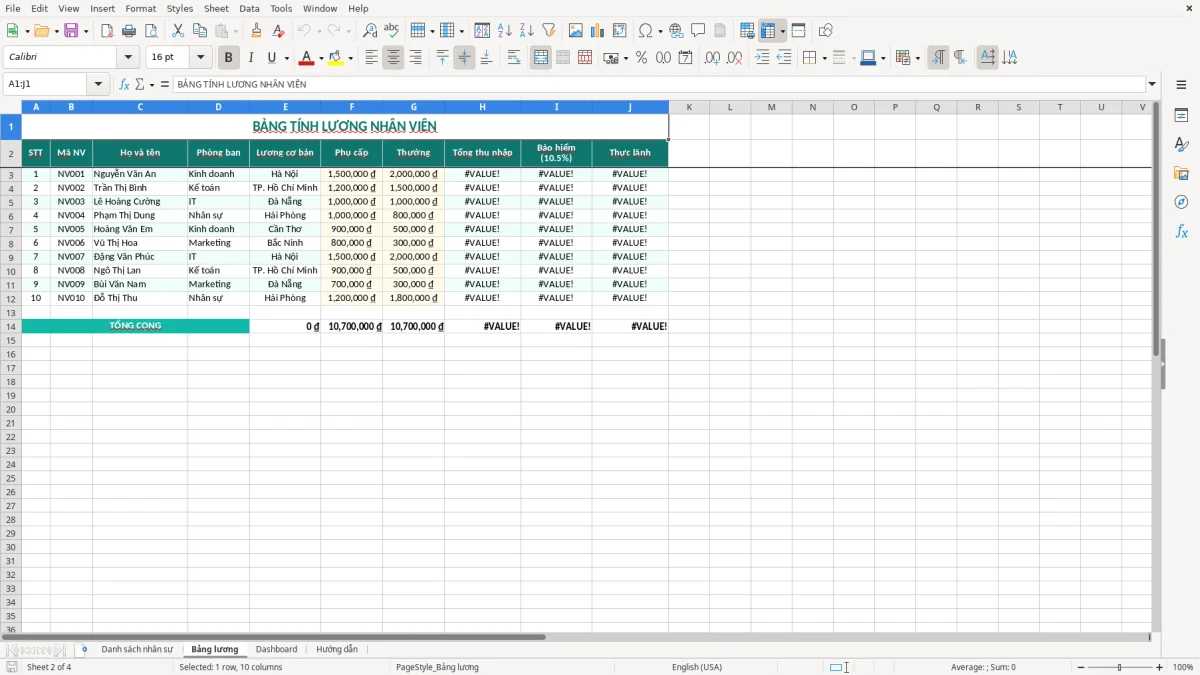Switch to the Hướng dẫn sheet tab

(337, 649)
